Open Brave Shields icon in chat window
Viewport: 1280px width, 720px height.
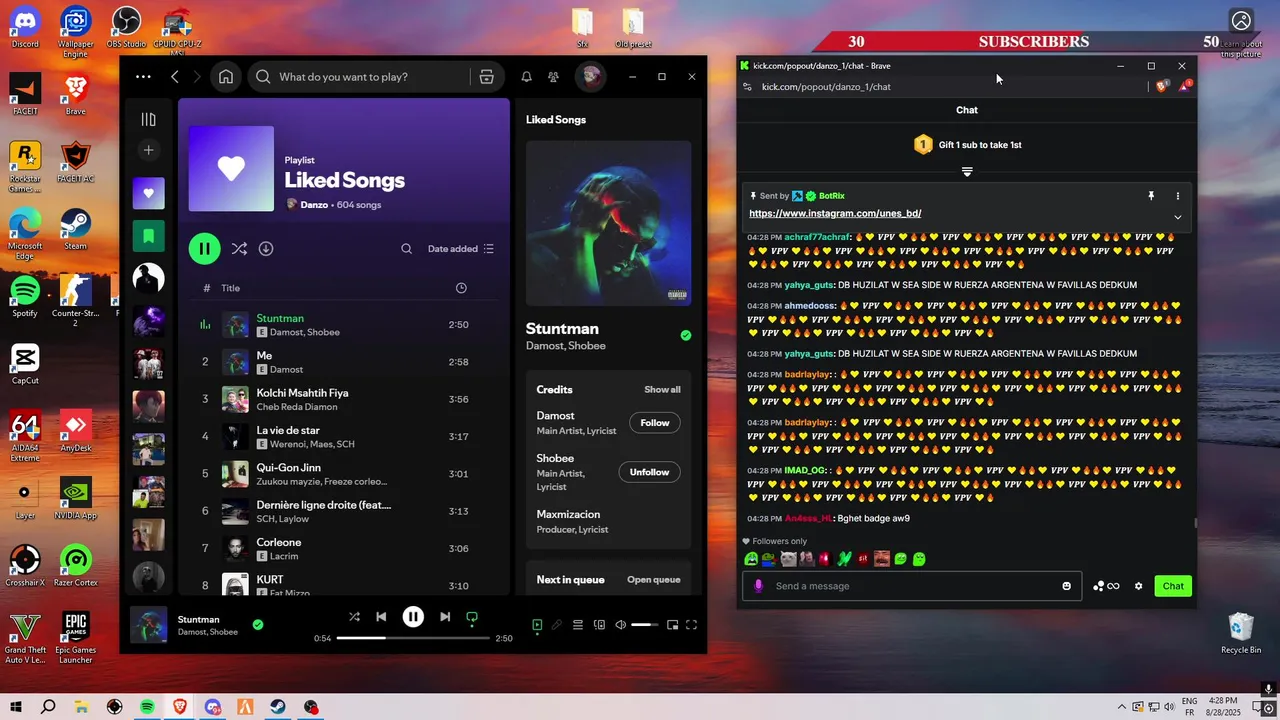coord(1162,87)
